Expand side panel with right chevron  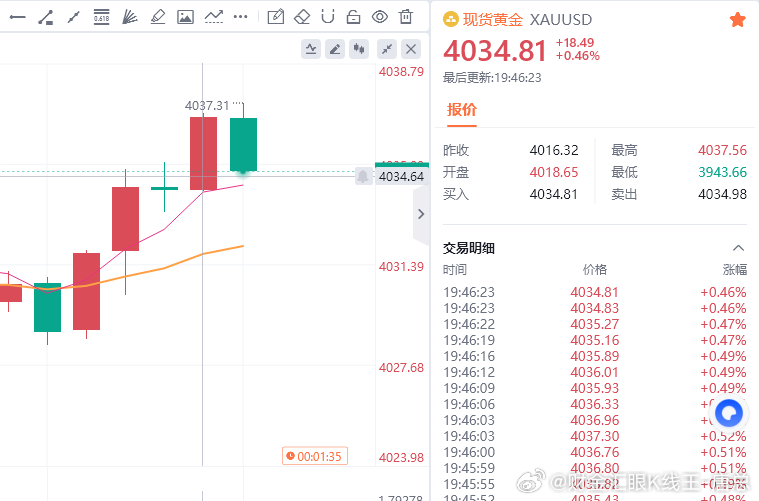421,214
